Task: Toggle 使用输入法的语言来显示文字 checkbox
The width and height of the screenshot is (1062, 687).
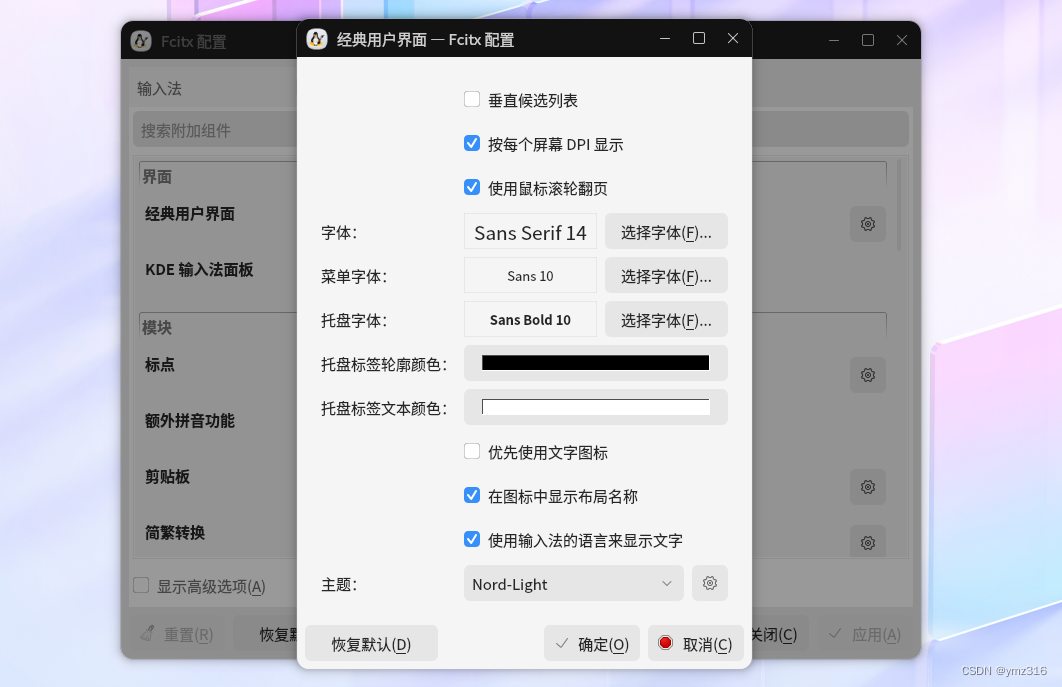Action: point(472,540)
